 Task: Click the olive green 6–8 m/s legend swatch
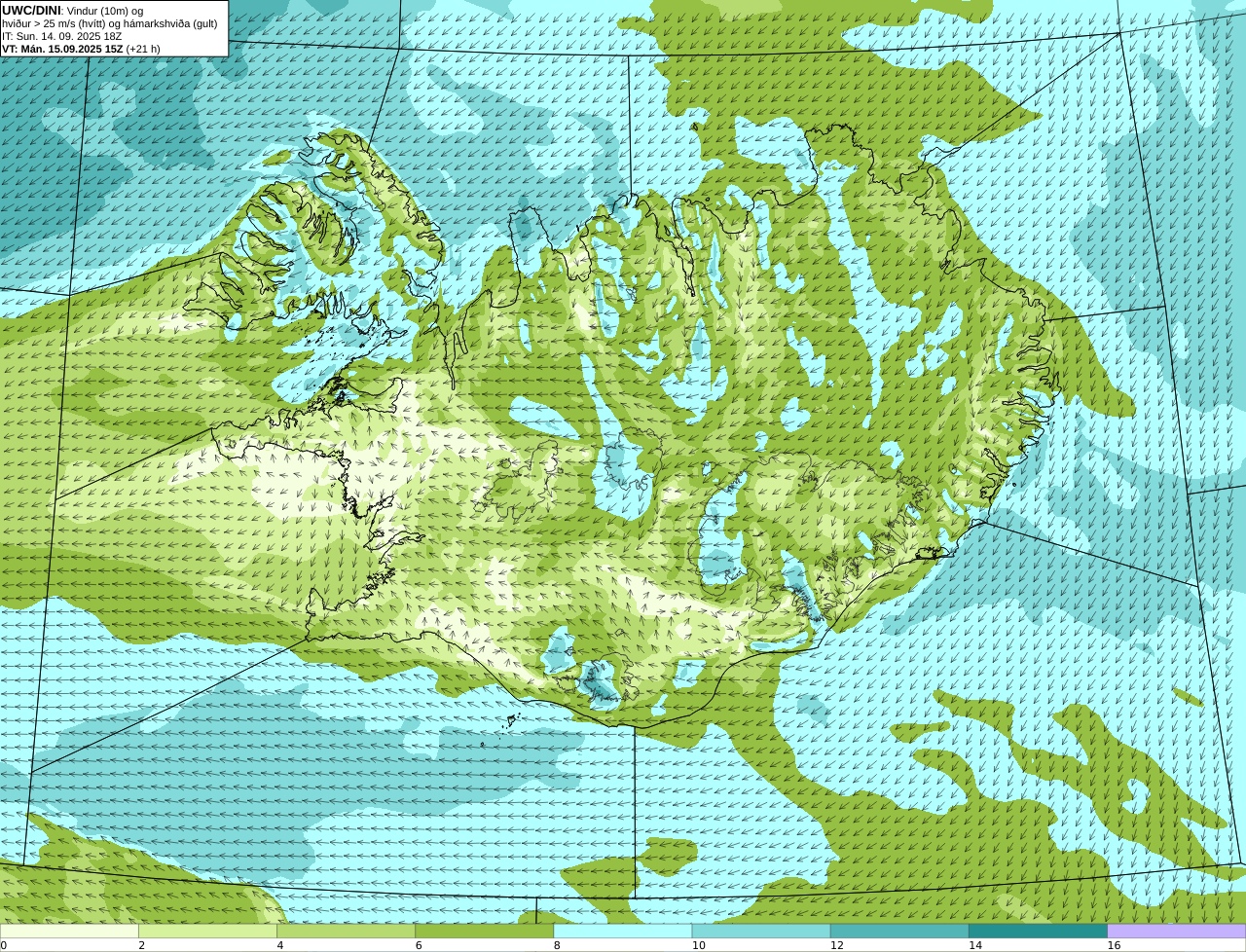pyautogui.click(x=485, y=932)
